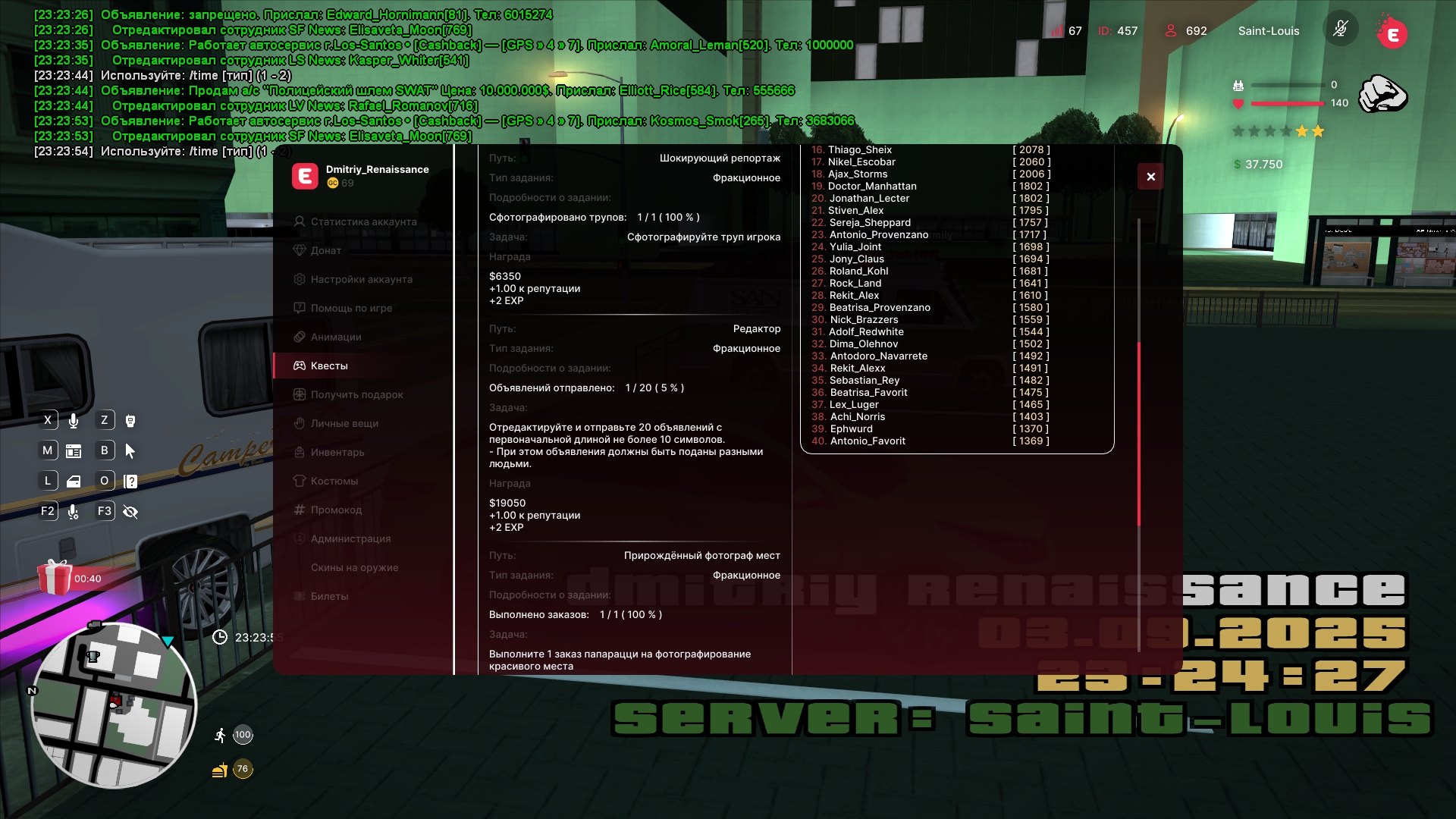Toggle the muted microphone icon
Screen dimensions: 1456x819
[x=1340, y=30]
